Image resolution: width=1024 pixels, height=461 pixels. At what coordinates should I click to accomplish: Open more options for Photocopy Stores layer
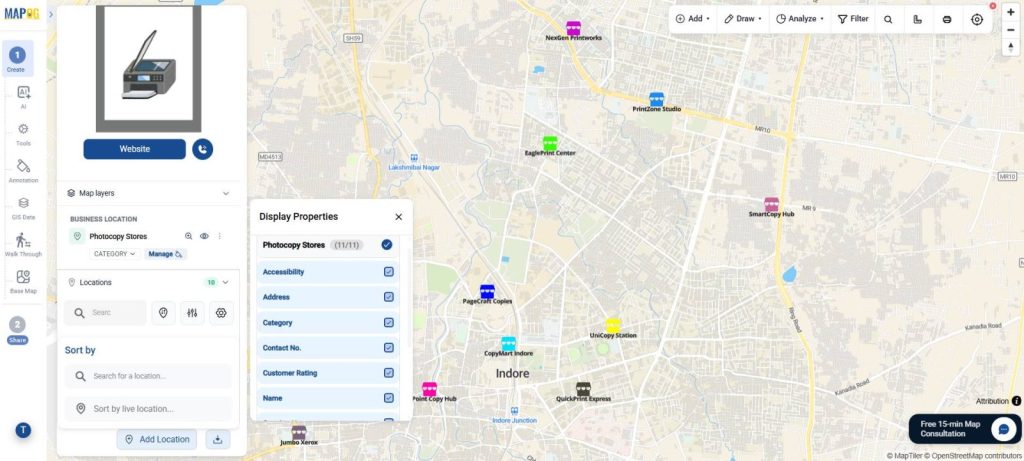pos(219,236)
